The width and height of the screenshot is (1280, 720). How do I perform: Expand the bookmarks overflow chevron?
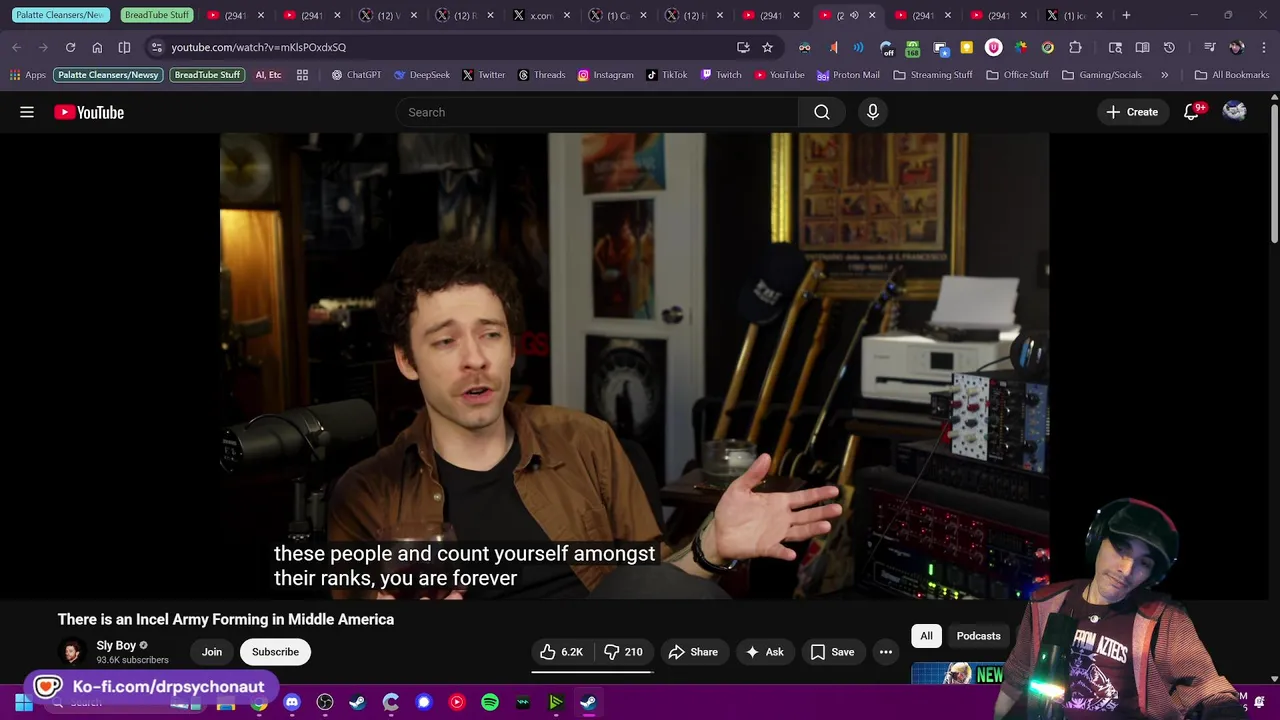pyautogui.click(x=1164, y=75)
